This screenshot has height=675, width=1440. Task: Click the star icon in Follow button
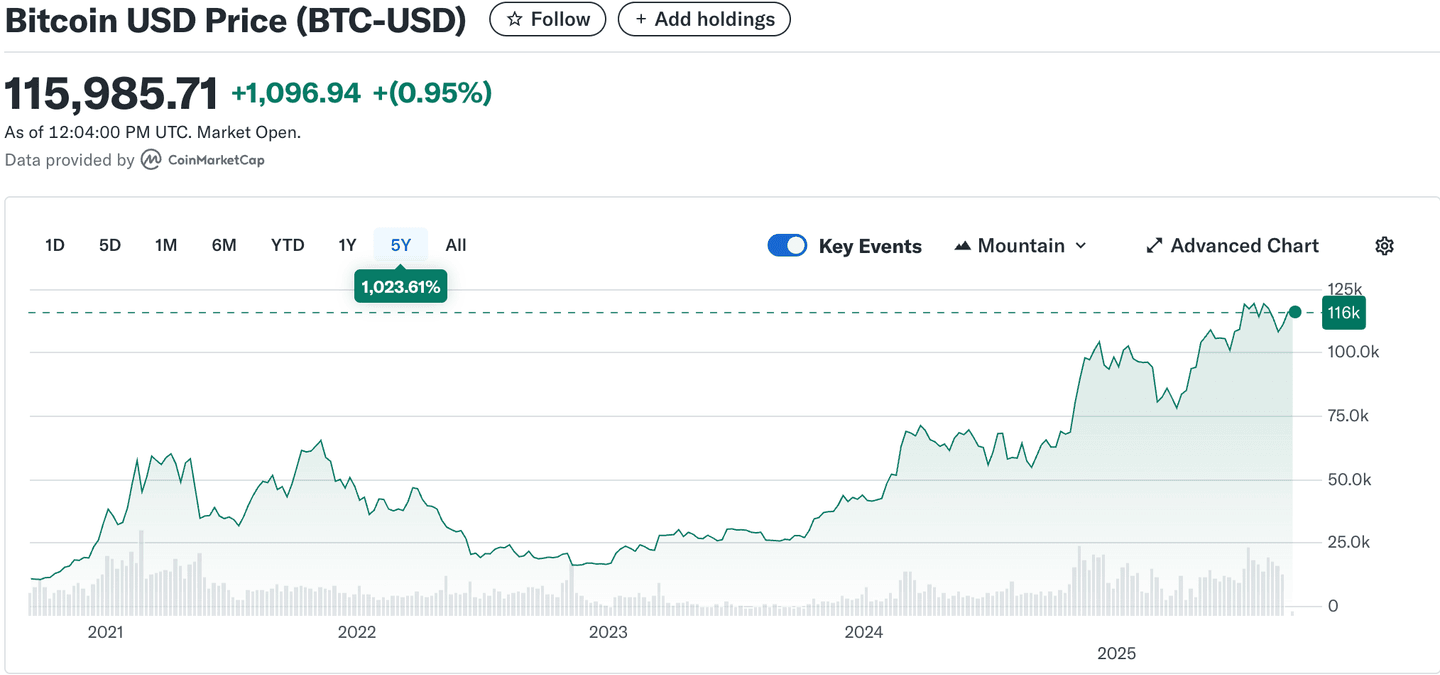tap(515, 19)
